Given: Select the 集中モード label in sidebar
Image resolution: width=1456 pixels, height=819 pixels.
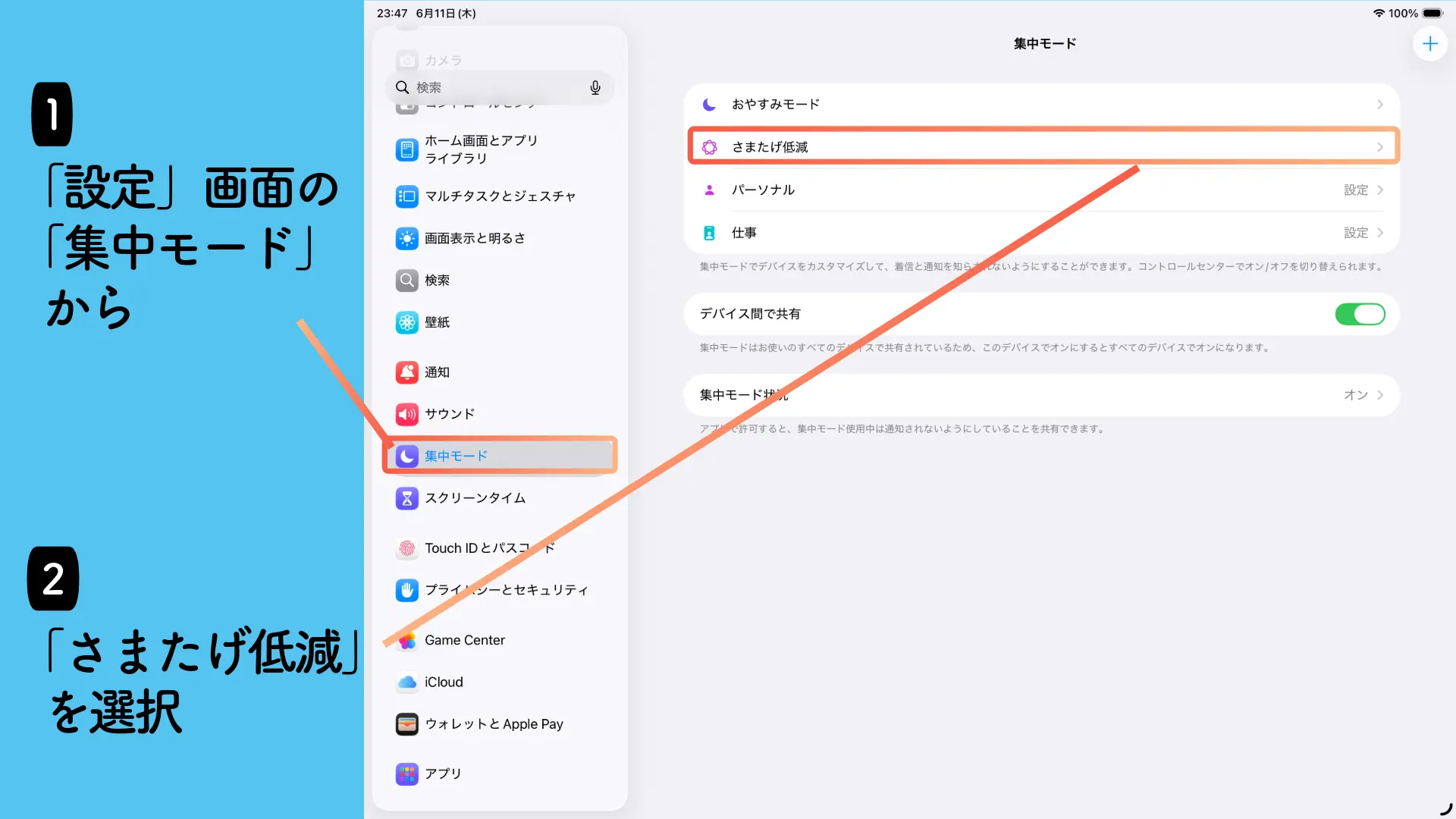Looking at the screenshot, I should 456,457.
